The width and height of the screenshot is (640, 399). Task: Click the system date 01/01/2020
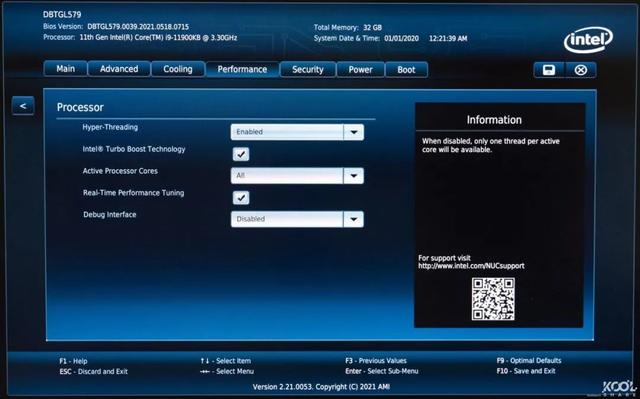point(402,39)
